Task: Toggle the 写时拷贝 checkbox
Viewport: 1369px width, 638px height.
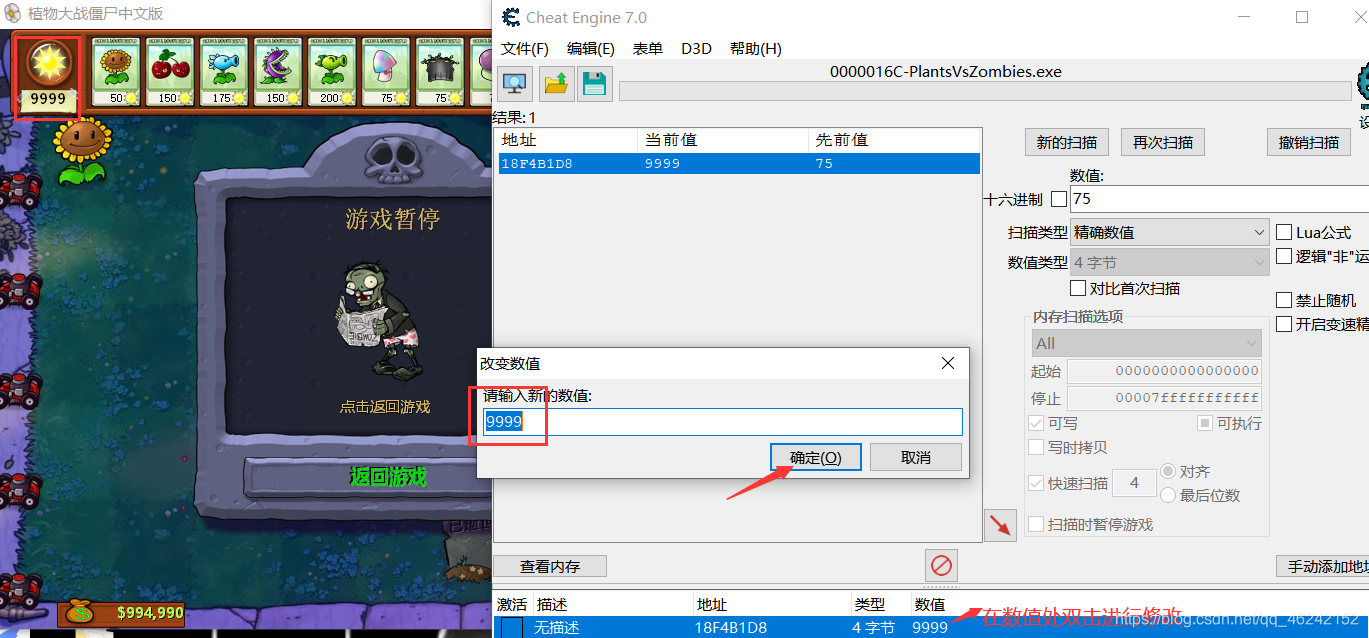Action: pos(1036,447)
